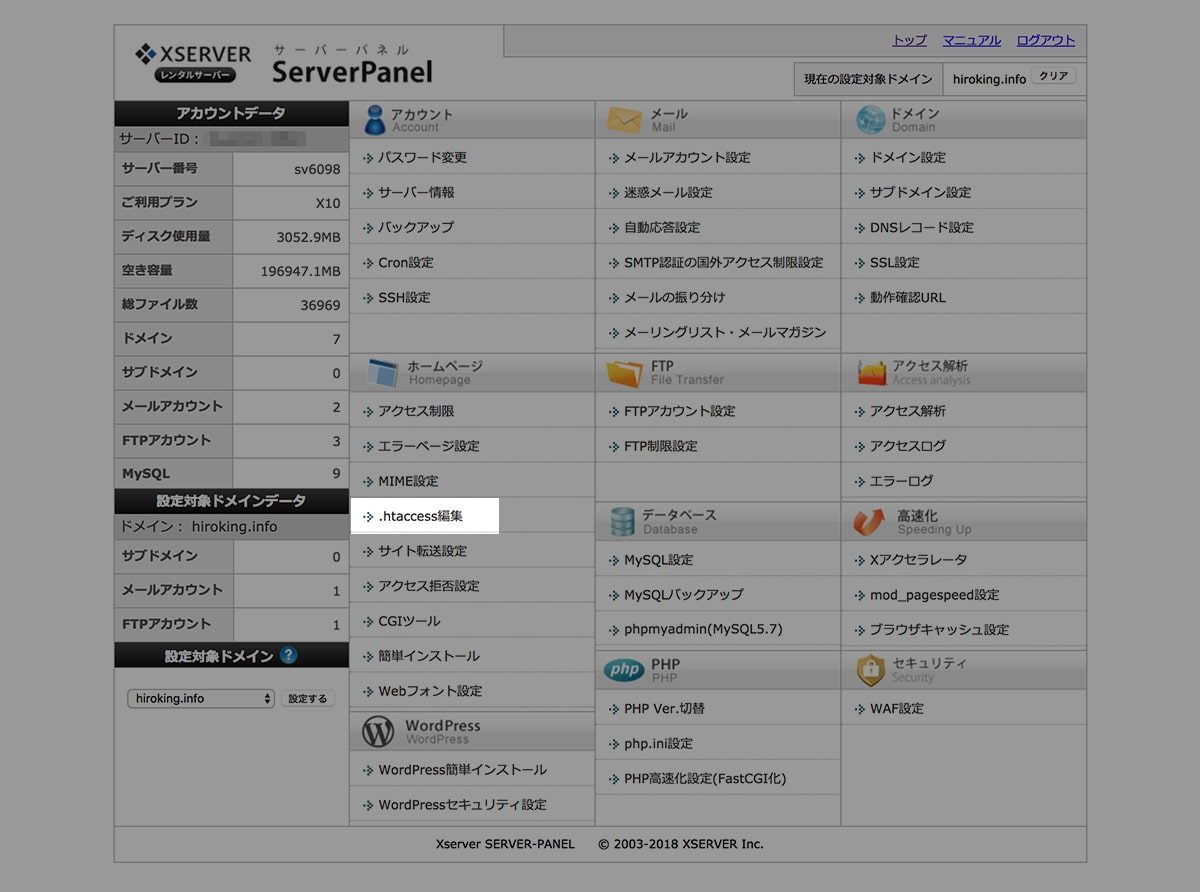Click the PHP logo icon
1200x892 pixels.
(624, 670)
